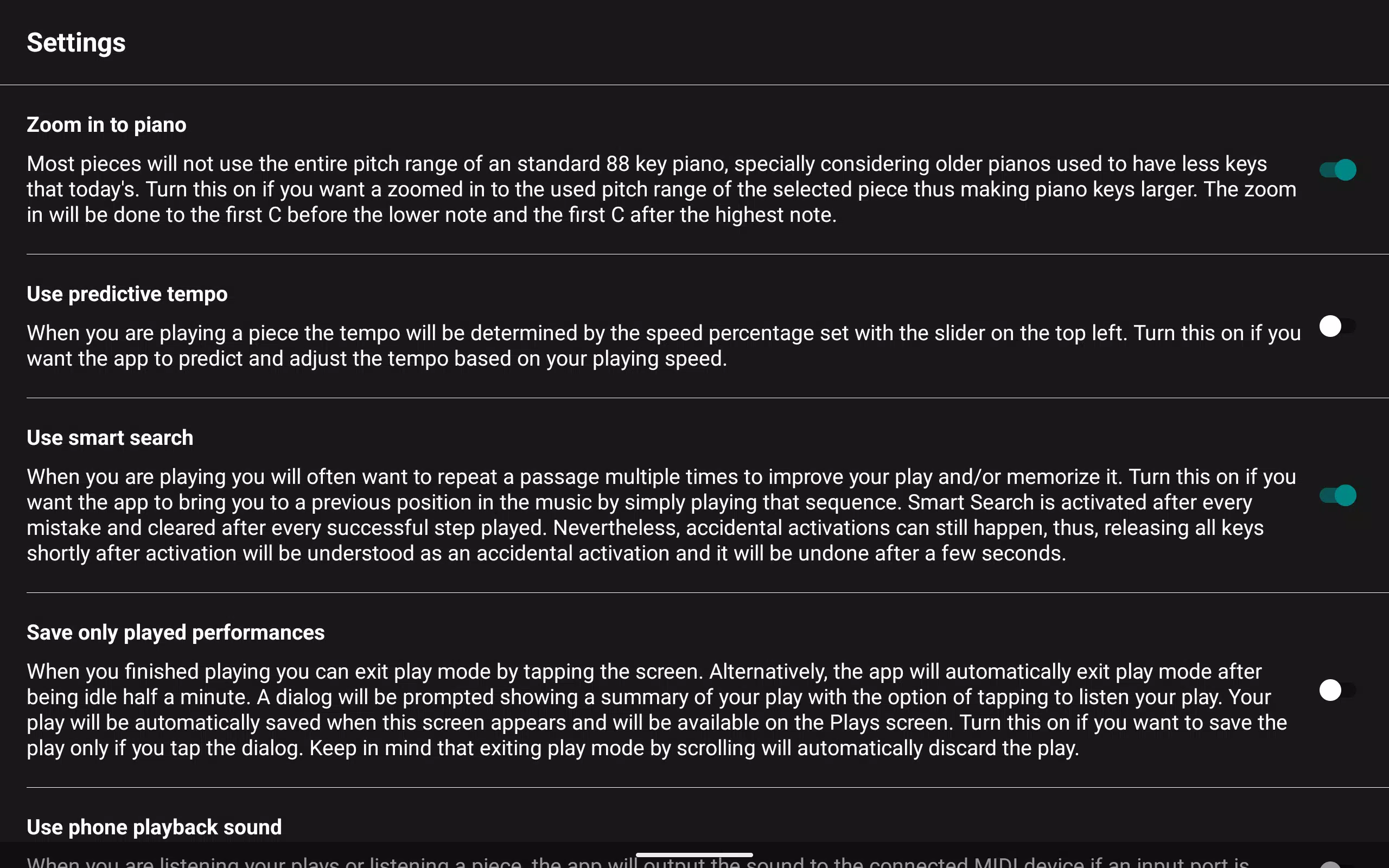Click the divider below Use predictive tempo section
The image size is (1389, 868).
pos(706,398)
